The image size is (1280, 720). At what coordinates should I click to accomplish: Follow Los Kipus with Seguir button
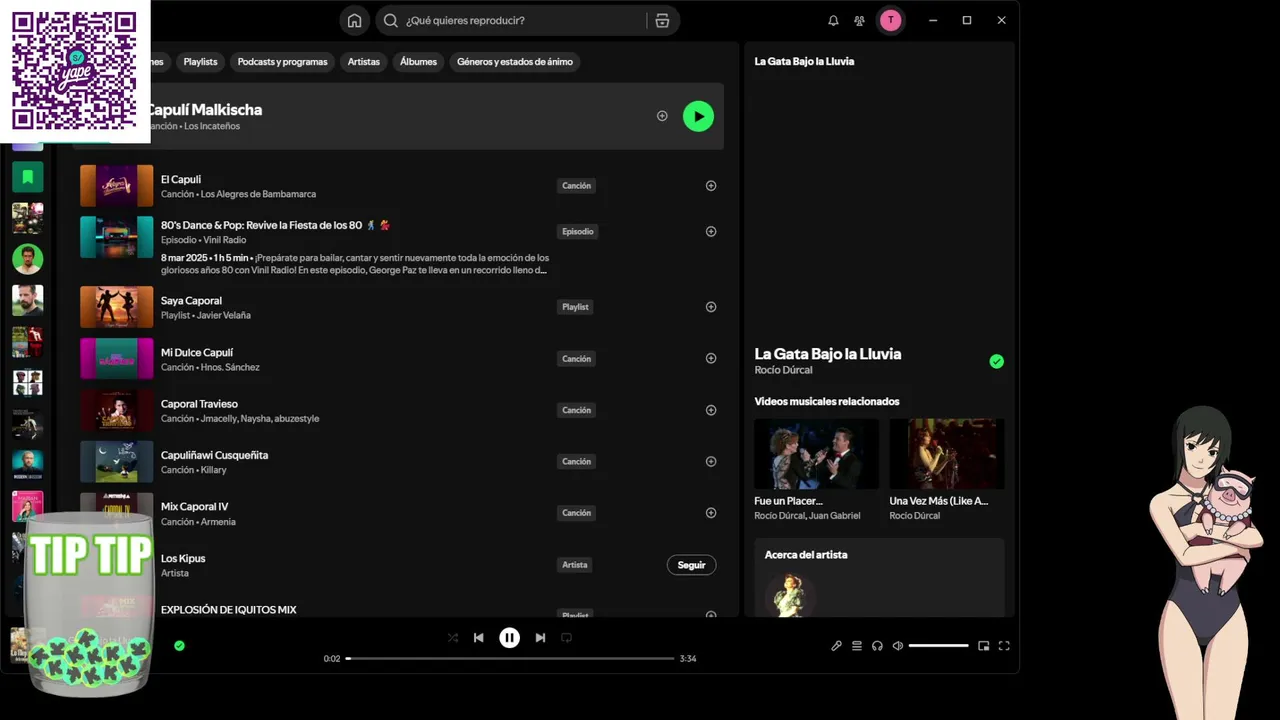click(x=691, y=565)
